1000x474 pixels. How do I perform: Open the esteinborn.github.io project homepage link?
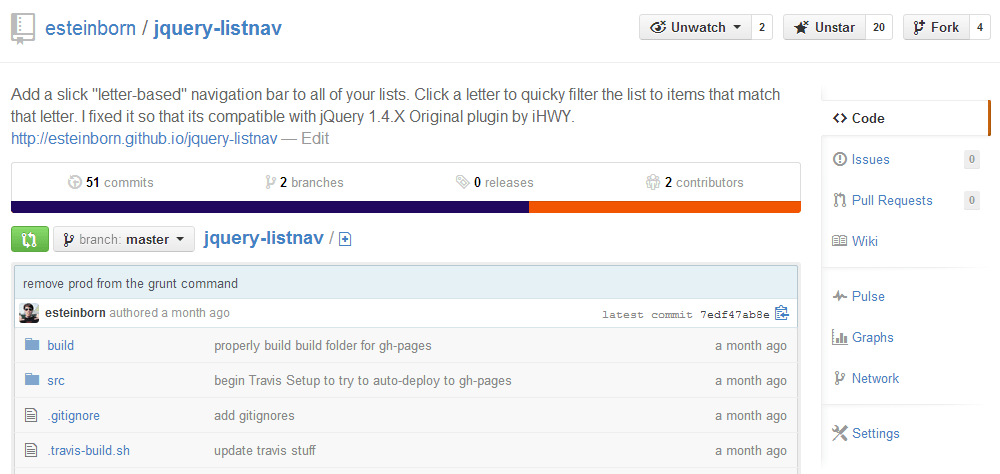144,139
